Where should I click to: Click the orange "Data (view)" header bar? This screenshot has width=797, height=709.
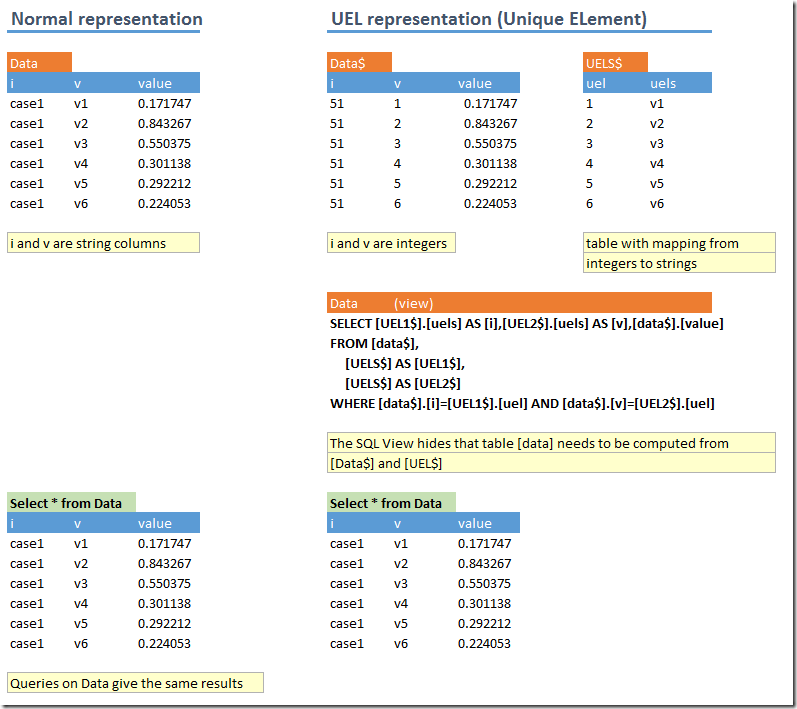click(x=518, y=303)
